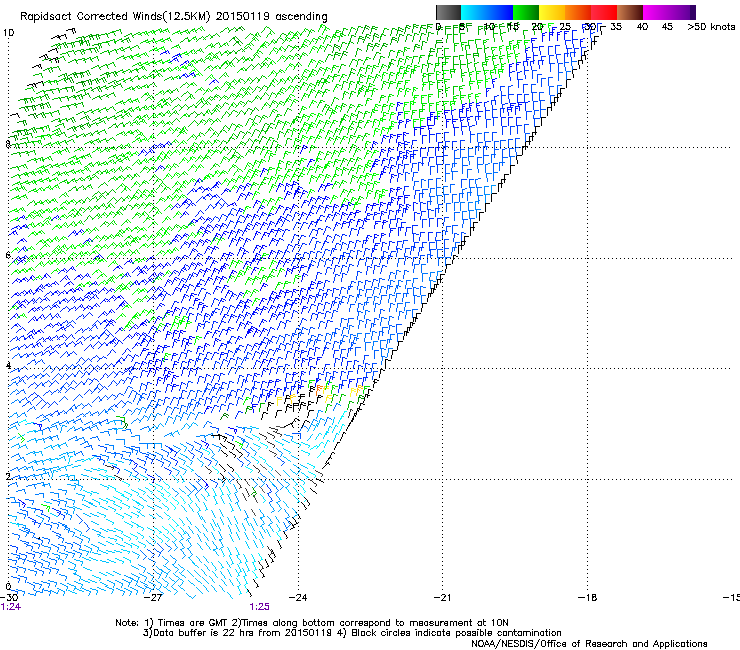
Task: Click the '>50 knots' legend label
Action: coord(711,27)
